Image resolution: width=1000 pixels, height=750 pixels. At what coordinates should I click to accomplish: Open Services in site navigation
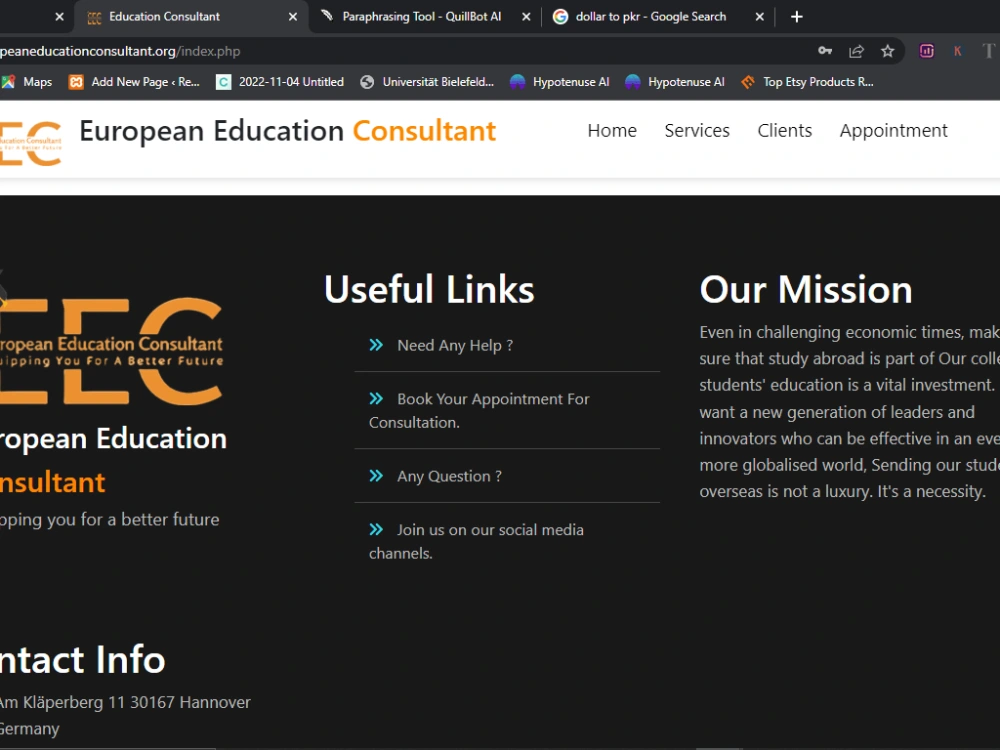[x=697, y=130]
